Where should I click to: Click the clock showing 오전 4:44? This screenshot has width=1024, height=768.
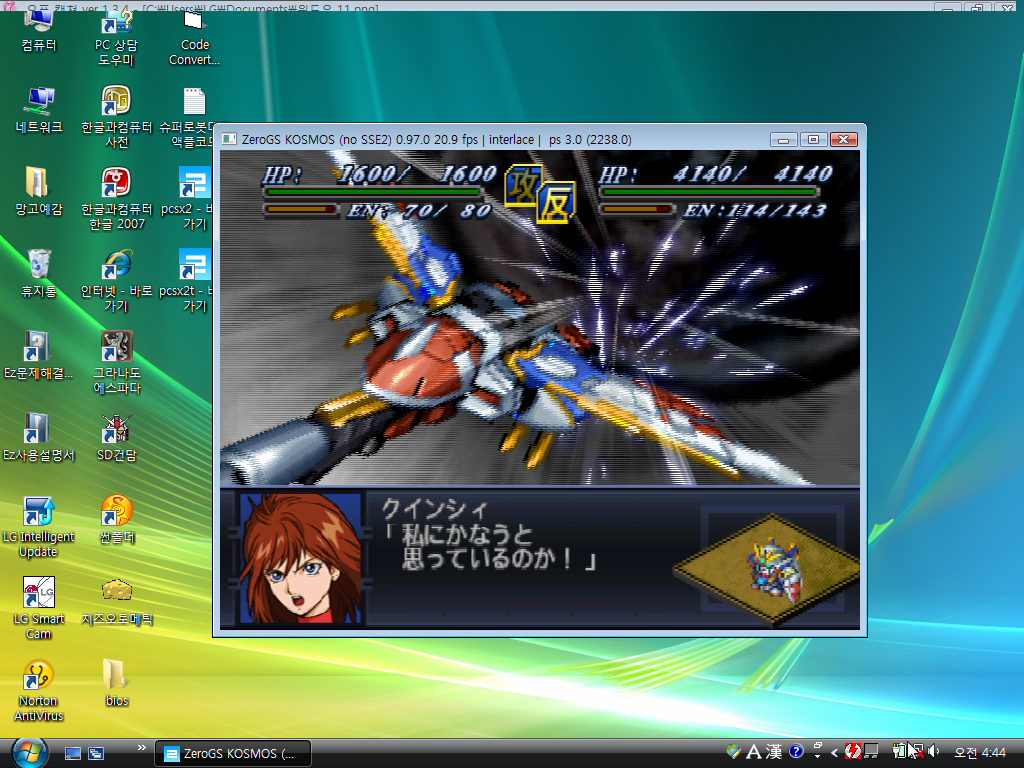point(980,752)
